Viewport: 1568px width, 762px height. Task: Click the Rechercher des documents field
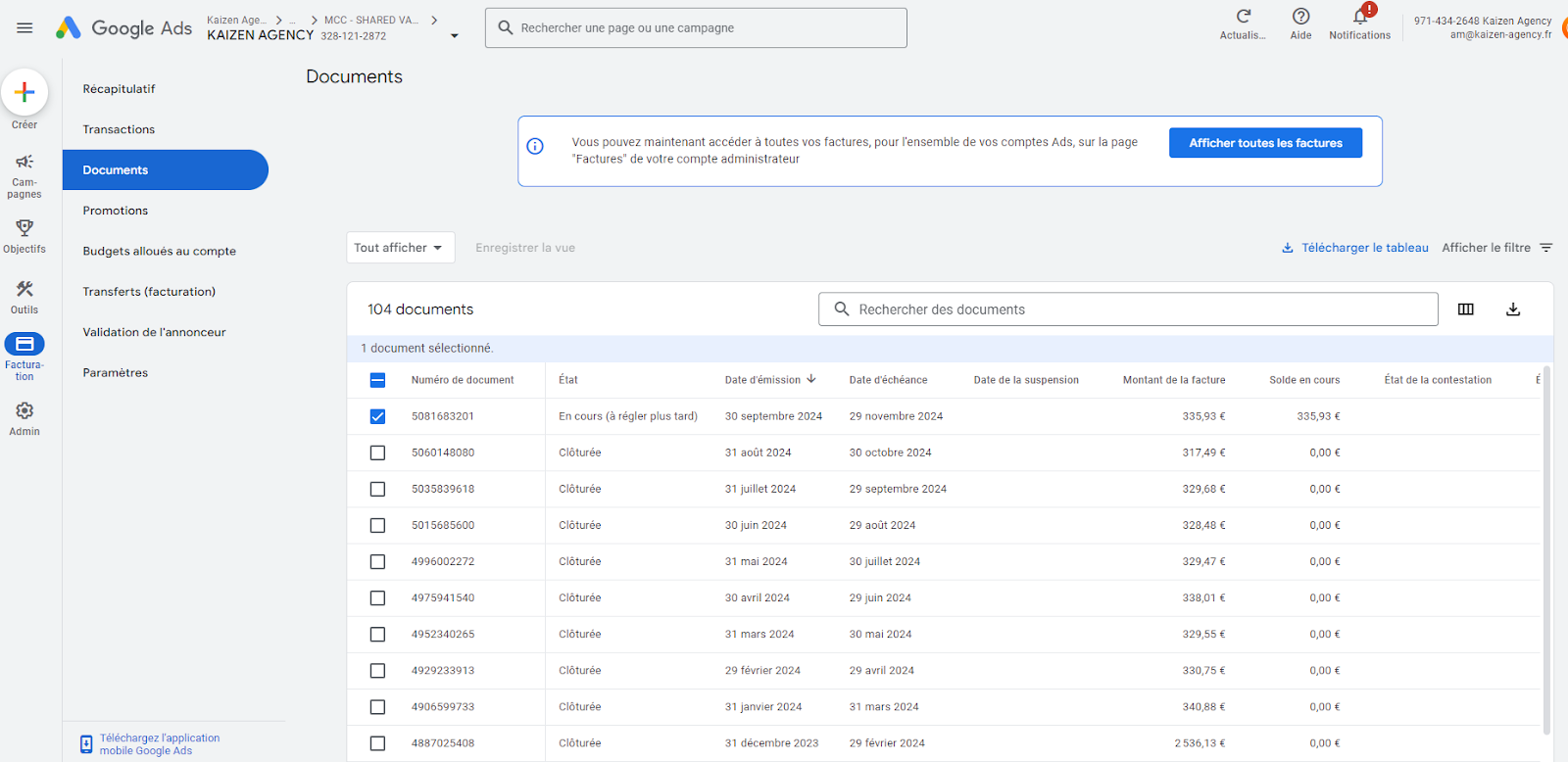1128,310
